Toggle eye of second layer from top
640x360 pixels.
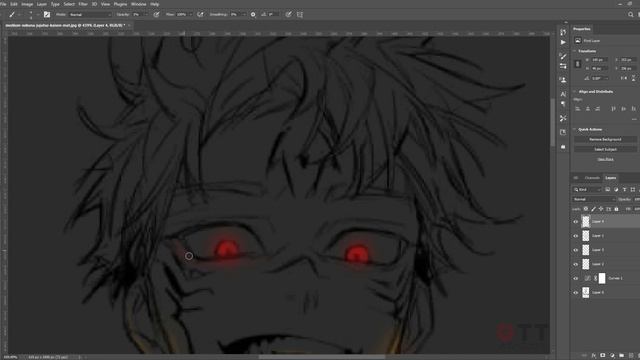pyautogui.click(x=576, y=236)
